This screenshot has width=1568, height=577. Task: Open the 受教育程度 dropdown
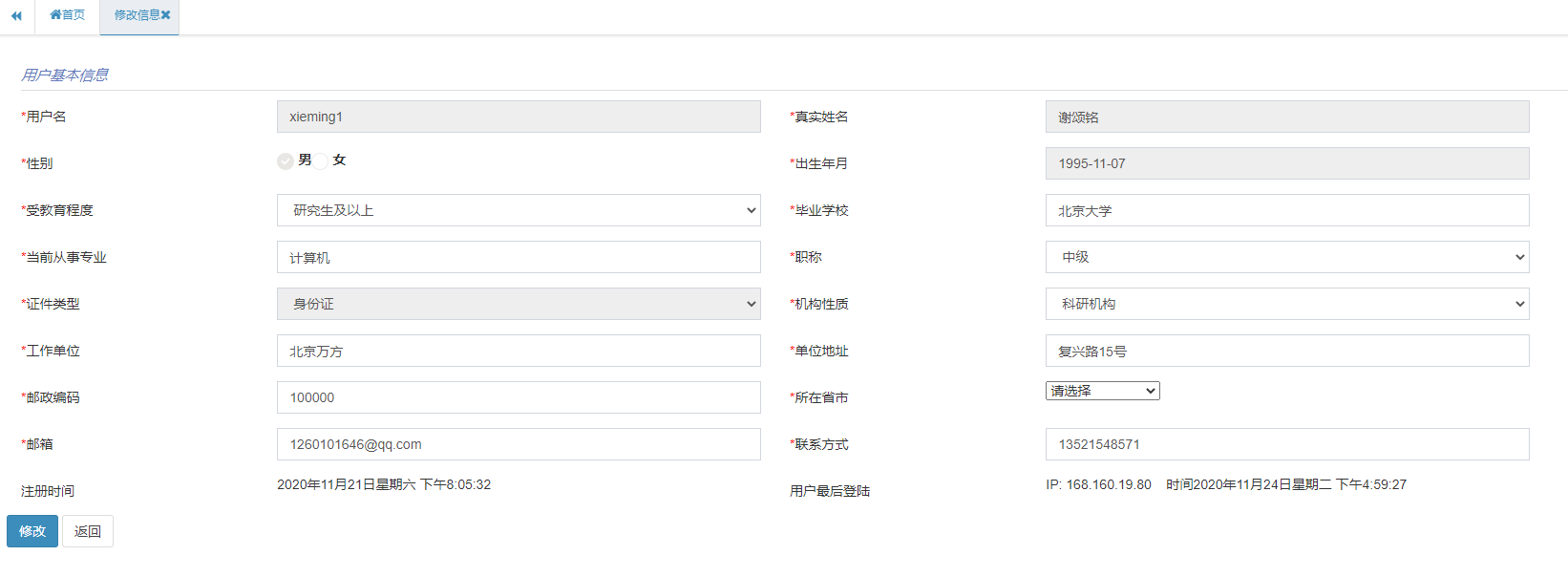519,210
